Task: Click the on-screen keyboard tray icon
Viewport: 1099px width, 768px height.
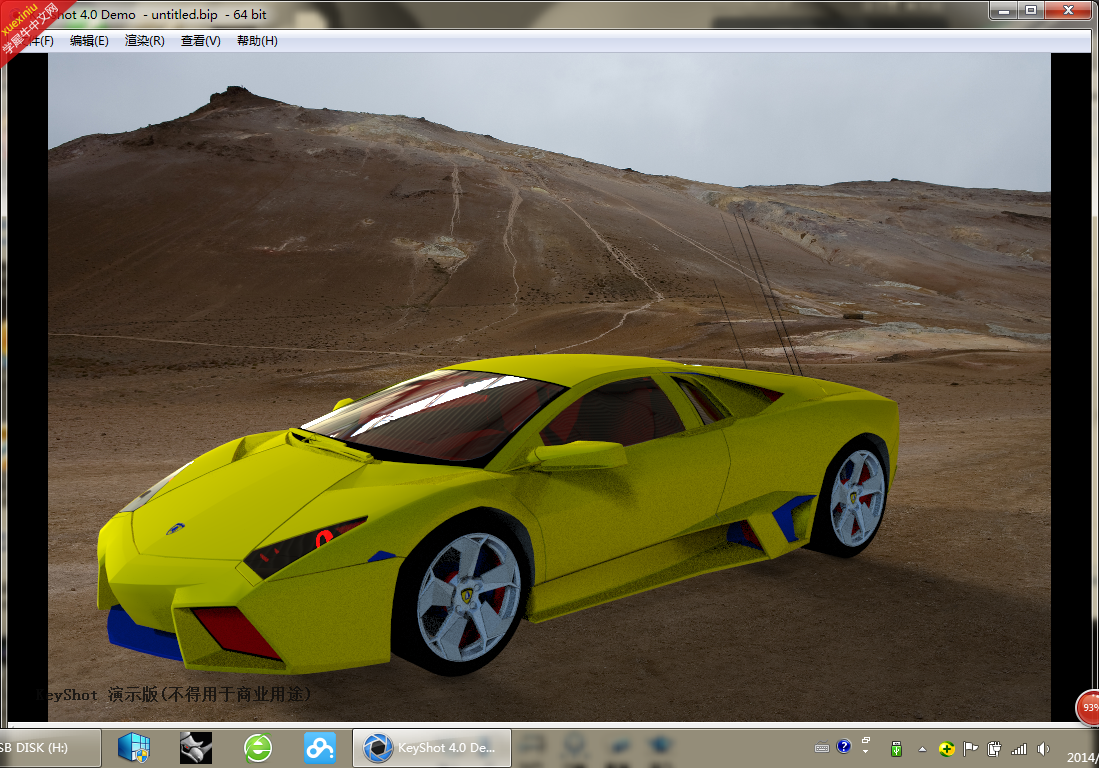Action: click(822, 748)
